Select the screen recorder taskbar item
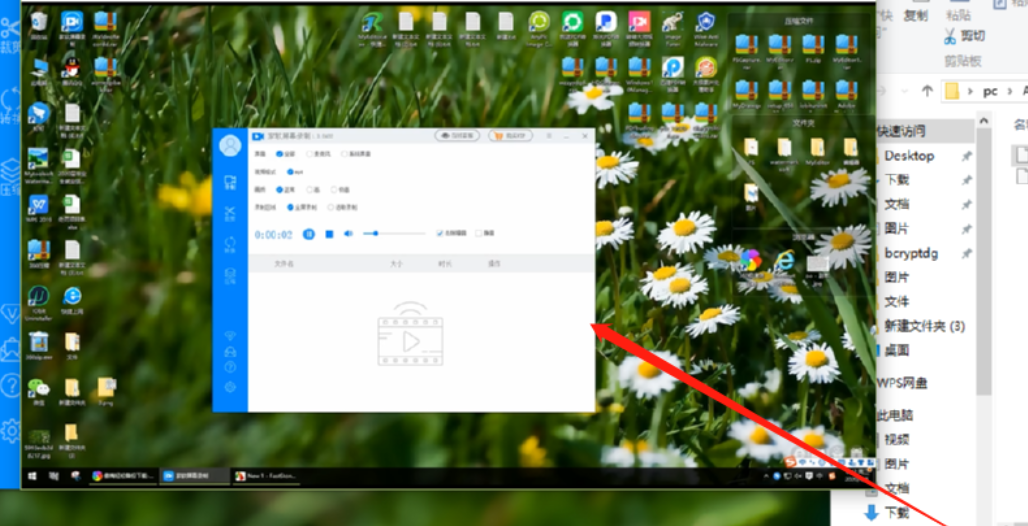Viewport: 1028px width, 526px height. [x=194, y=476]
